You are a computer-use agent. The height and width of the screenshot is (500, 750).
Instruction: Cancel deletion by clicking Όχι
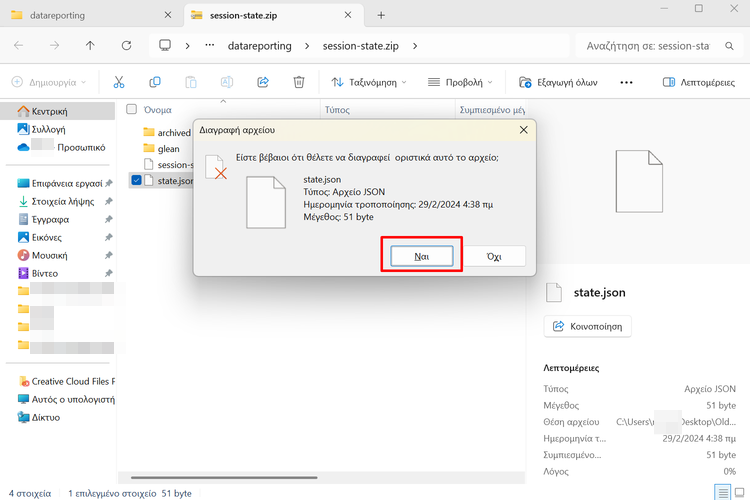(493, 256)
